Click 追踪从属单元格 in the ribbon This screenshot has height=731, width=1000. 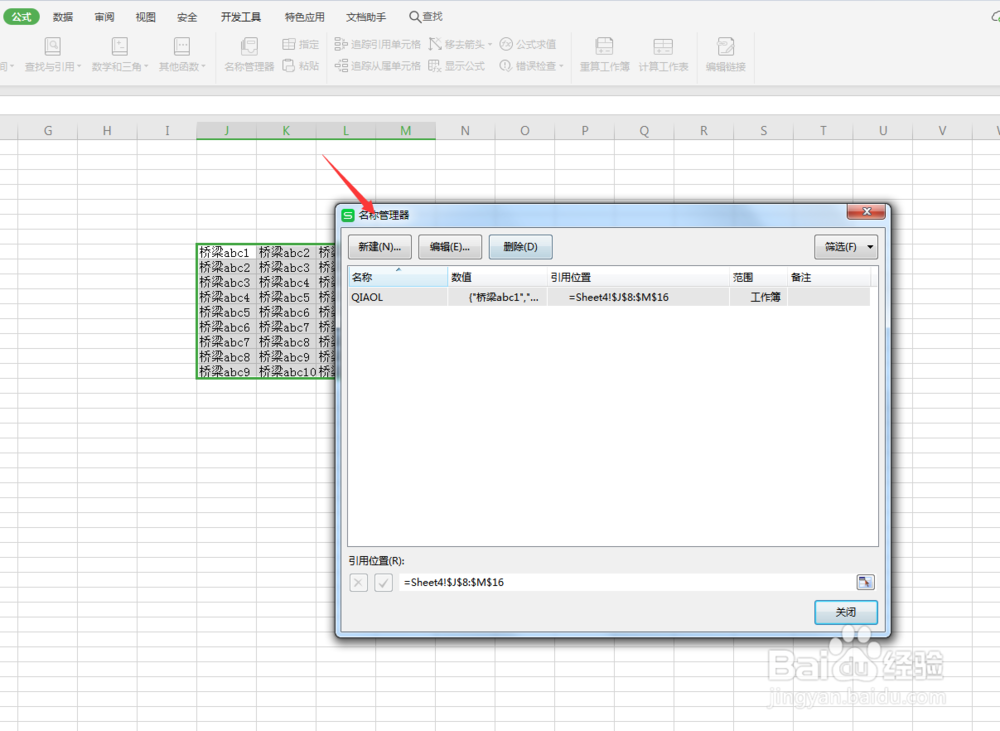377,66
